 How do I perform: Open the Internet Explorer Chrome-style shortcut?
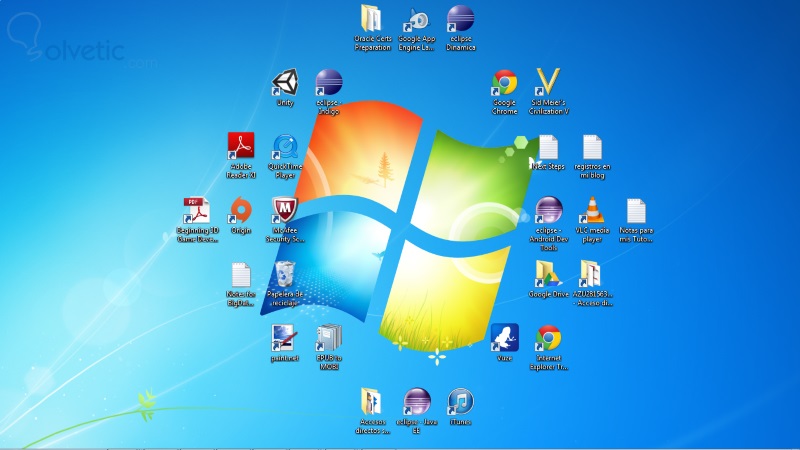click(x=548, y=347)
